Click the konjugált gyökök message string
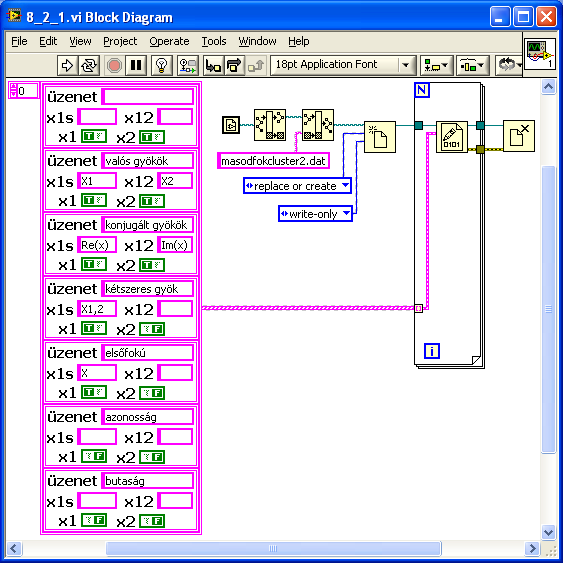Screen dimensions: 563x563 pyautogui.click(x=148, y=225)
